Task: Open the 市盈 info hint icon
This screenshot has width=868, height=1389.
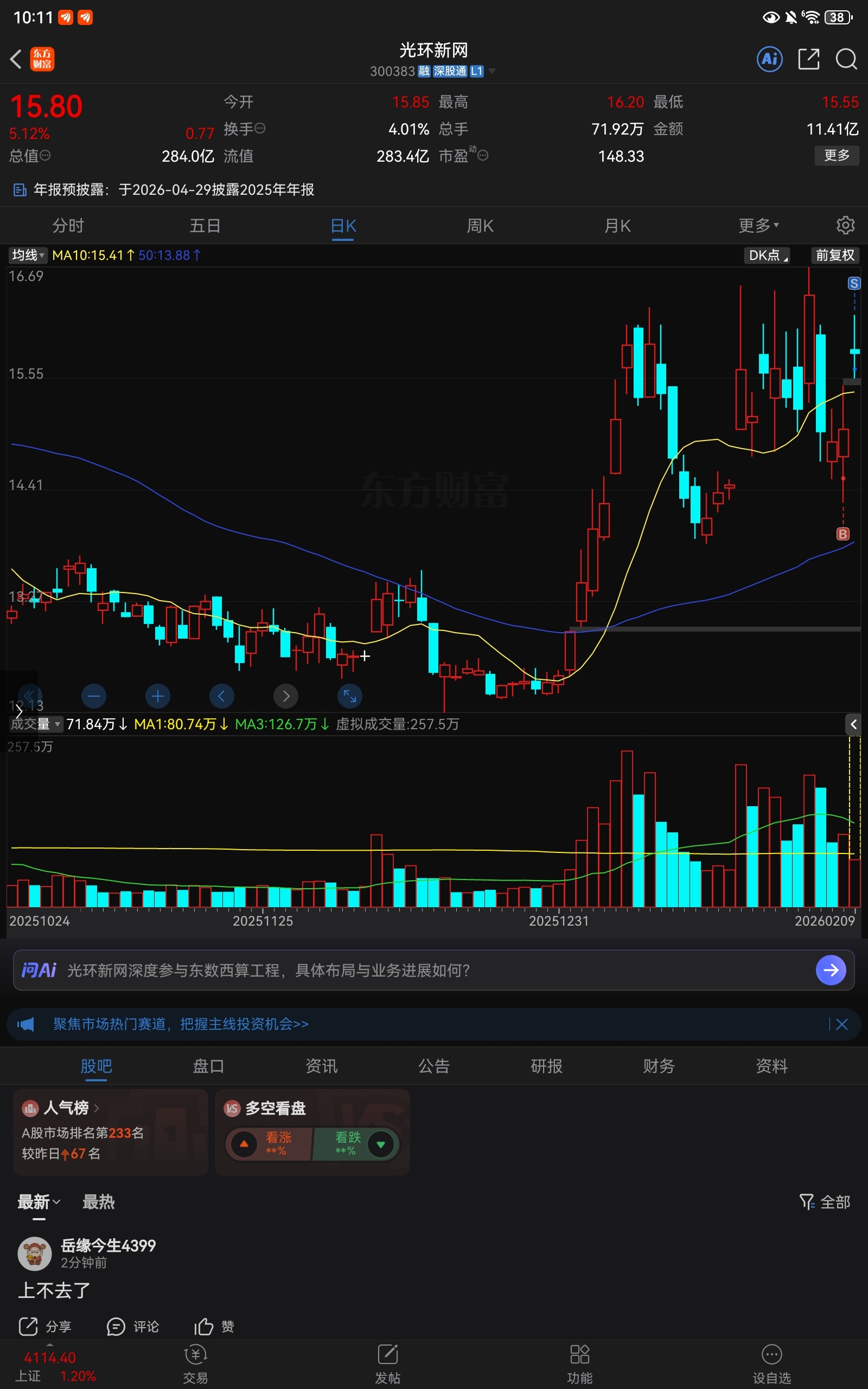Action: pyautogui.click(x=483, y=155)
